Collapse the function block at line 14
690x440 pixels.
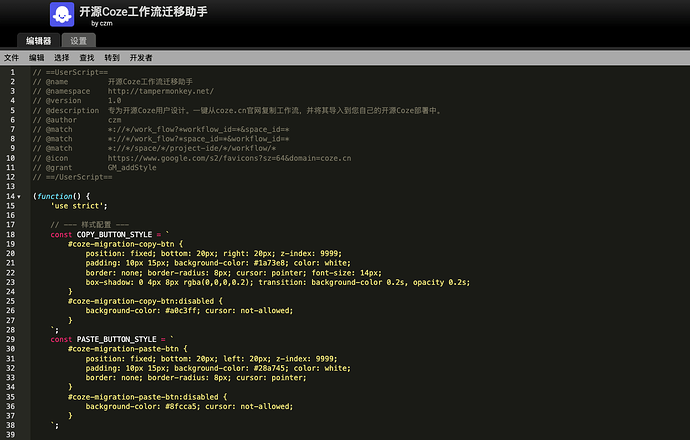pyautogui.click(x=19, y=197)
